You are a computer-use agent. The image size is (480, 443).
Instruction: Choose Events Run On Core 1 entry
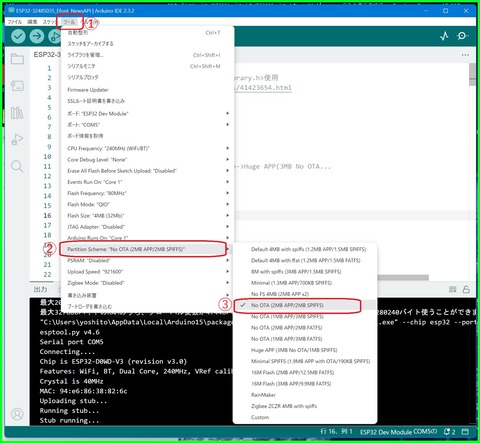[147, 182]
